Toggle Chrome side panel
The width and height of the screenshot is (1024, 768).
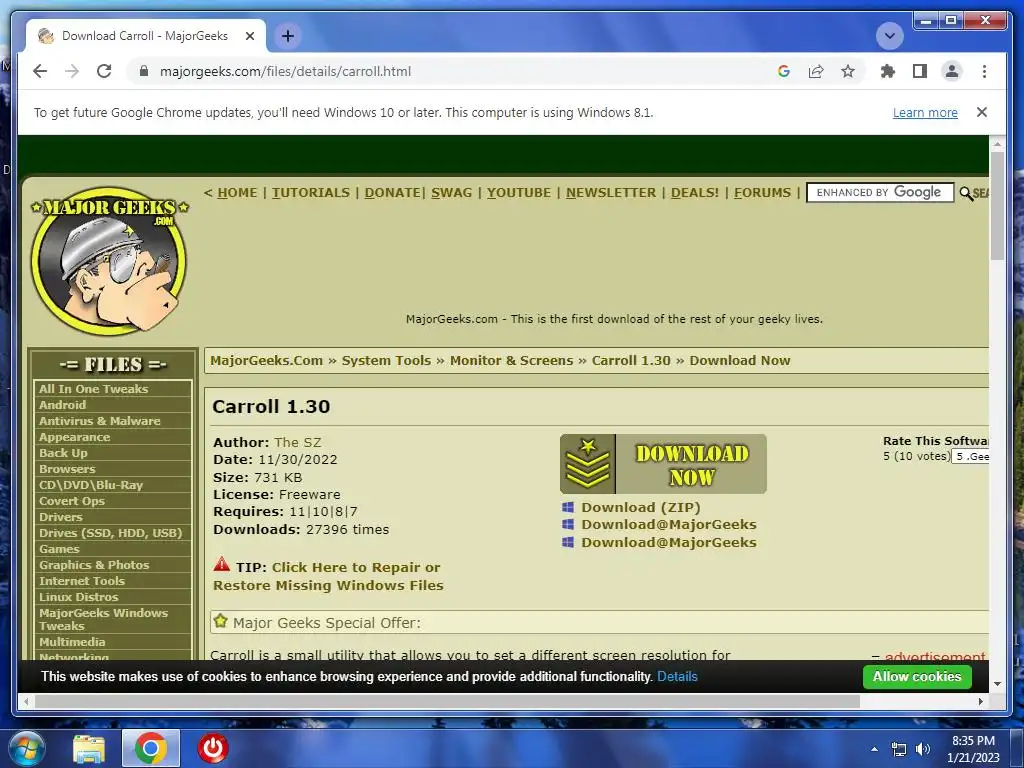coord(920,71)
